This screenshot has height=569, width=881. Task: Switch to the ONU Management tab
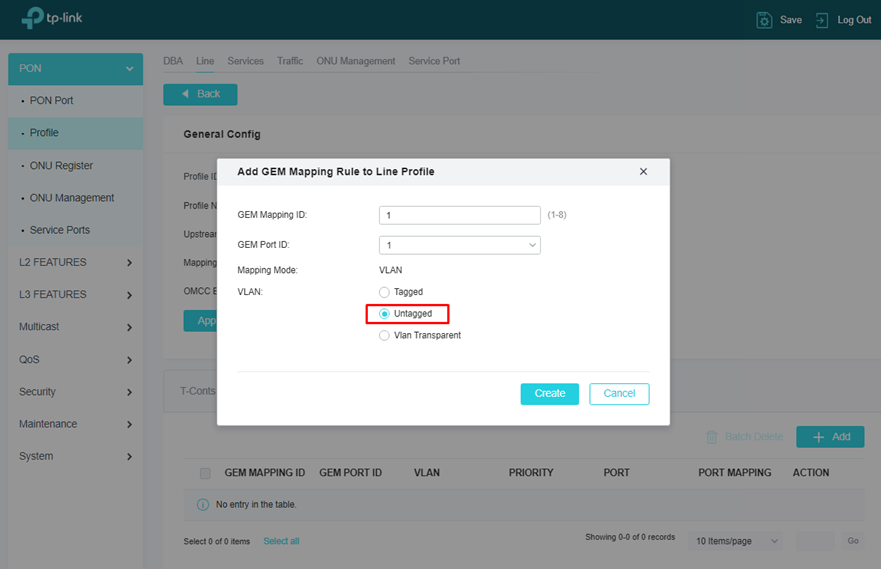click(x=355, y=61)
